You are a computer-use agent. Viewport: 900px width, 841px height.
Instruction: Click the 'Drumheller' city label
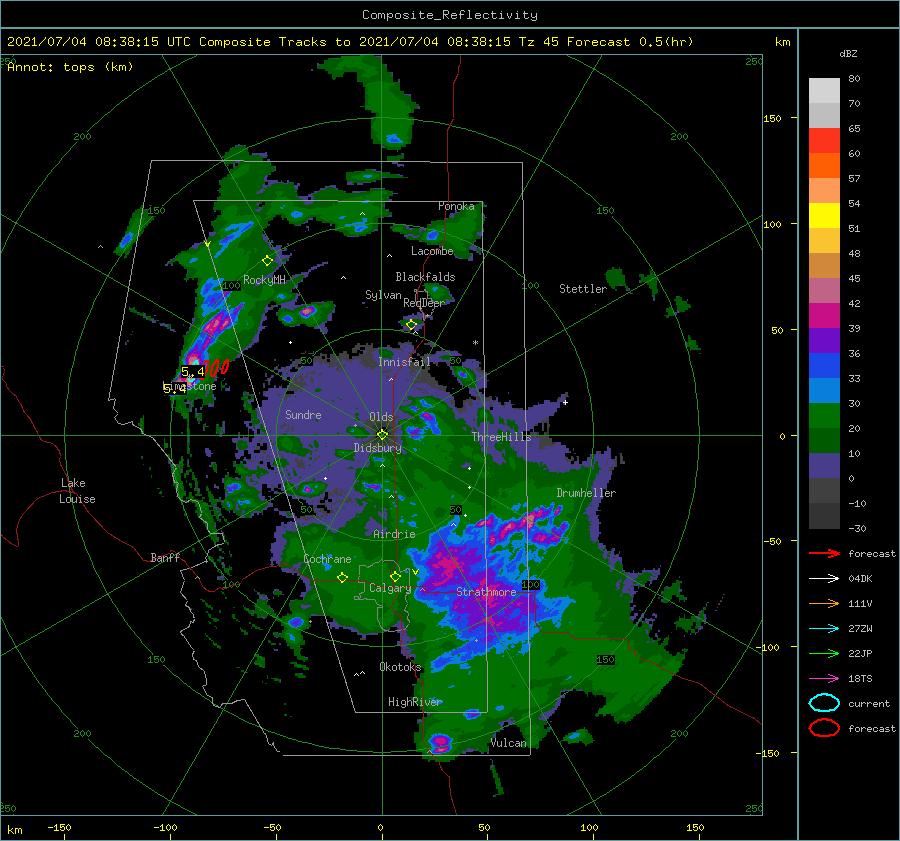click(x=586, y=493)
